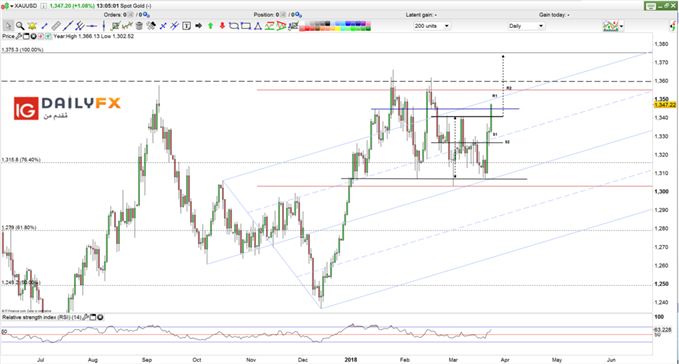
Task: Open the price alert bell tool
Action: click(32, 26)
